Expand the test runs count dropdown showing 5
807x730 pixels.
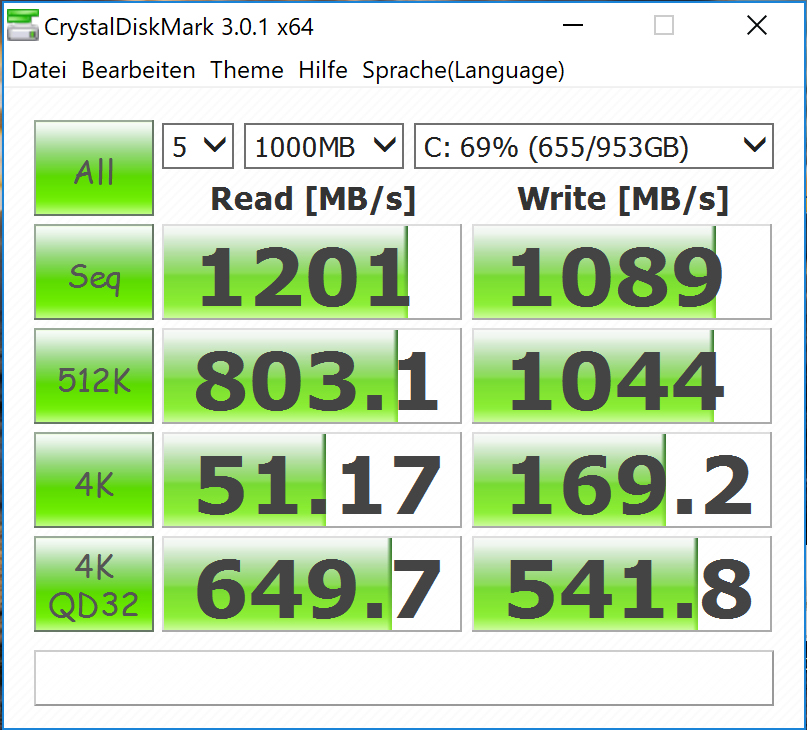[x=198, y=146]
